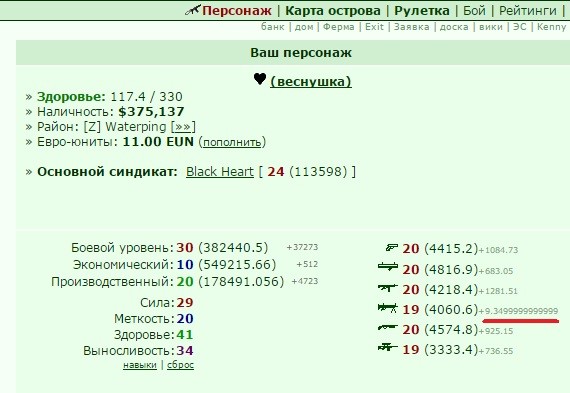Image resolution: width=570 pixels, height=393 pixels.
Task: Click the +683.05 remainder value
Action: (x=496, y=271)
